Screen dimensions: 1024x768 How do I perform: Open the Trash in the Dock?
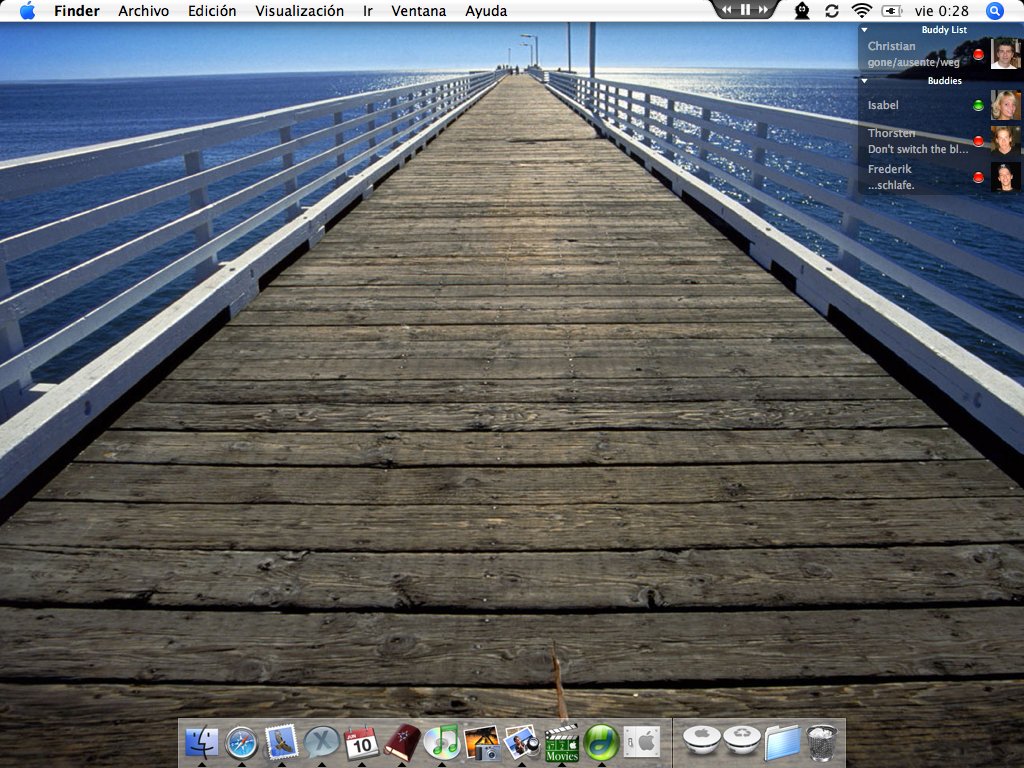[x=822, y=743]
